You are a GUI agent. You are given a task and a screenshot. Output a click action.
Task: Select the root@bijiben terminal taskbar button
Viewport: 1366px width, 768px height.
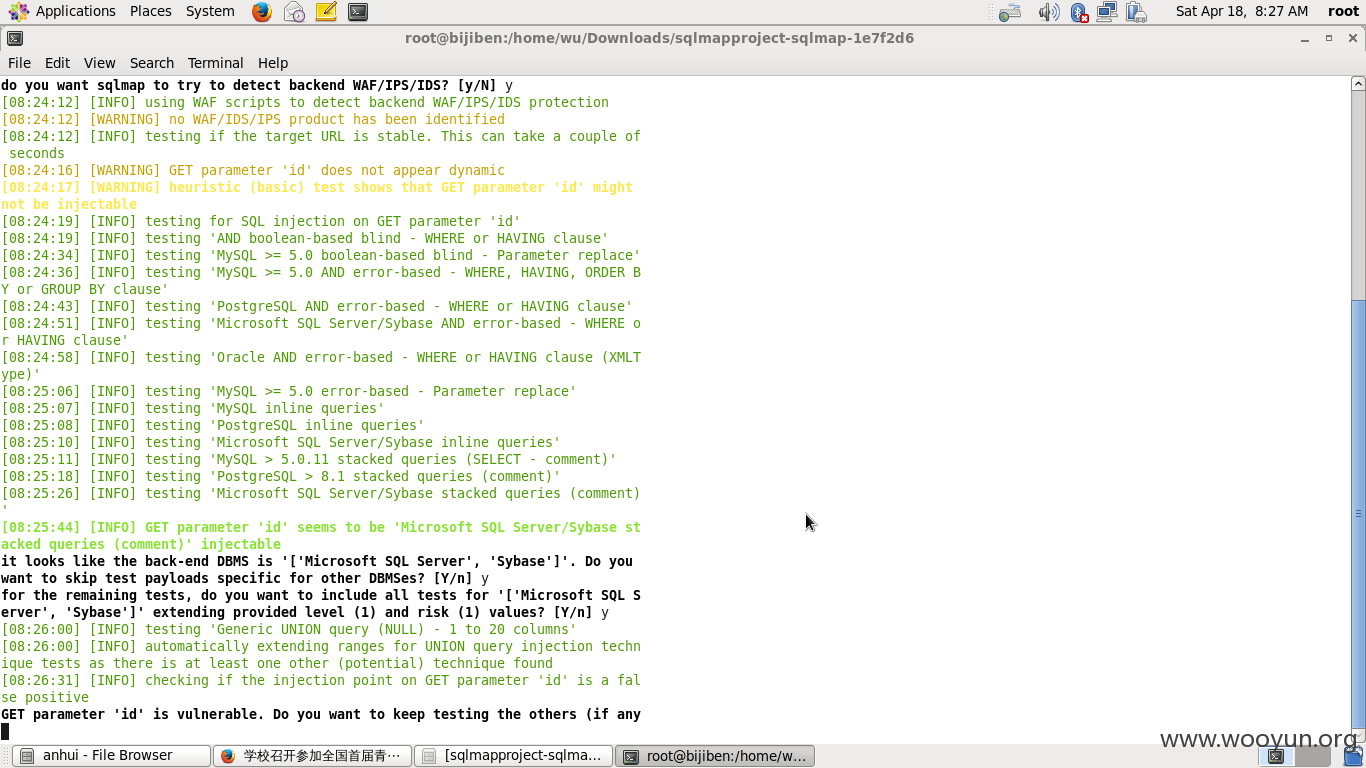coord(715,756)
